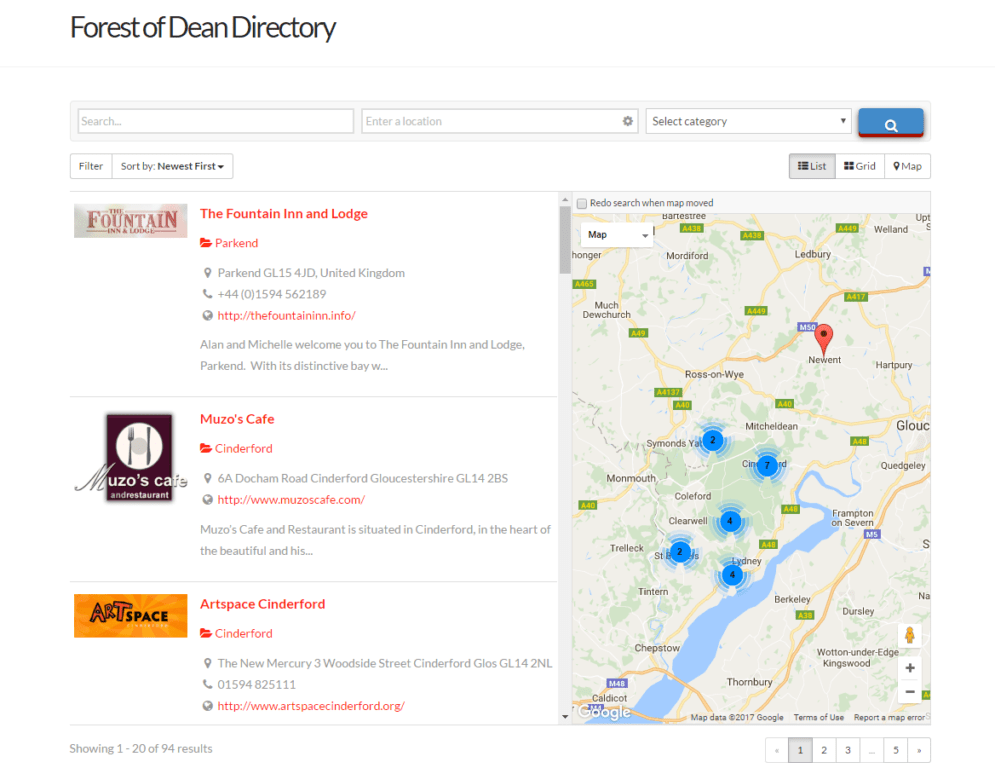Click phone icon beside 01594 825111
This screenshot has width=995, height=768.
[208, 684]
